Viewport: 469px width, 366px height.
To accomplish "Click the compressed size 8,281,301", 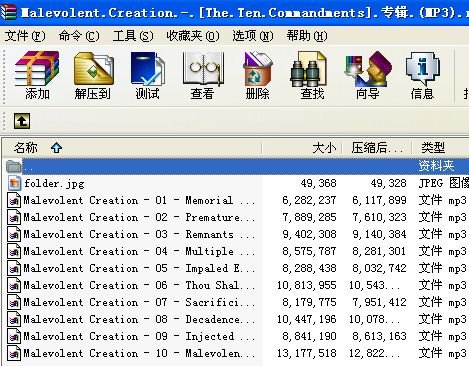I will [379, 251].
